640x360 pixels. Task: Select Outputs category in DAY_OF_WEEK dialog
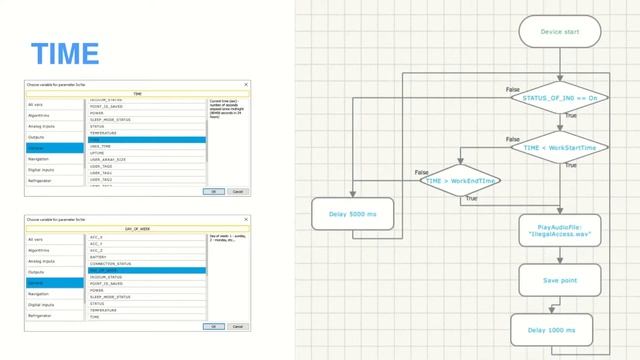55,272
